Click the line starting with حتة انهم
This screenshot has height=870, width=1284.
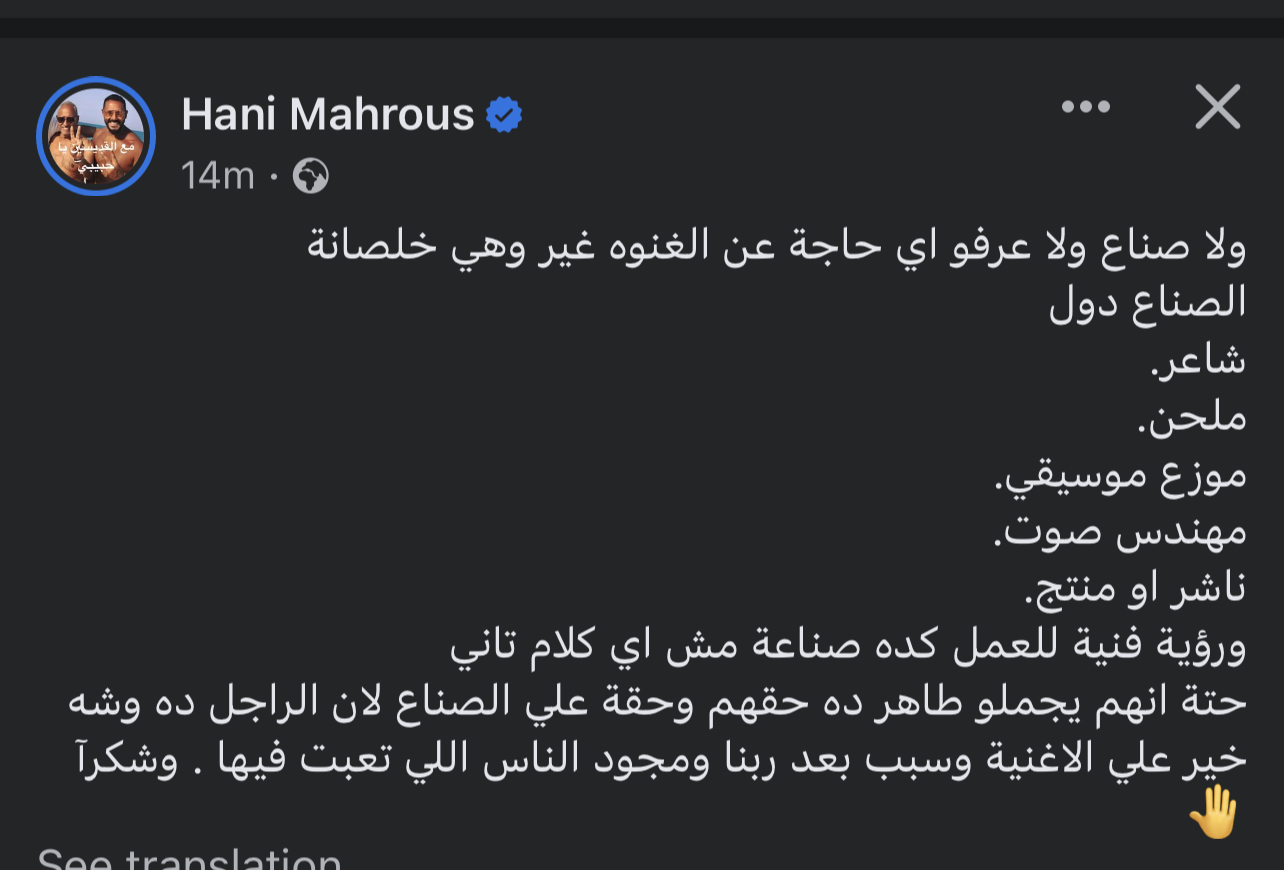[657, 702]
